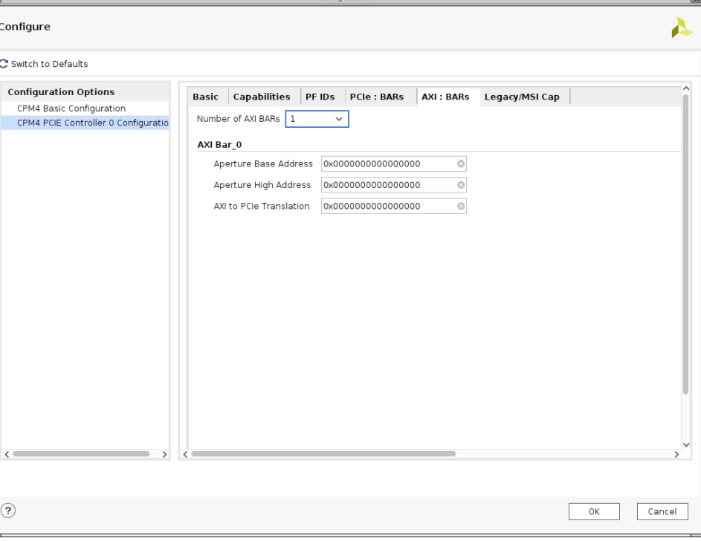Click left arrow of settings horizontal scrollbar
Viewport: 701px width, 541px height.
coord(185,454)
